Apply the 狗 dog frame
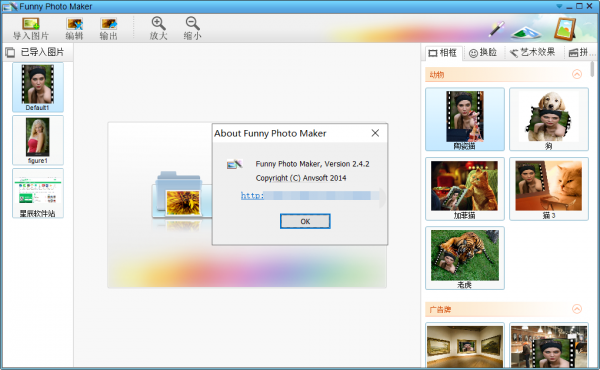Viewport: 600px width, 370px height. (549, 119)
